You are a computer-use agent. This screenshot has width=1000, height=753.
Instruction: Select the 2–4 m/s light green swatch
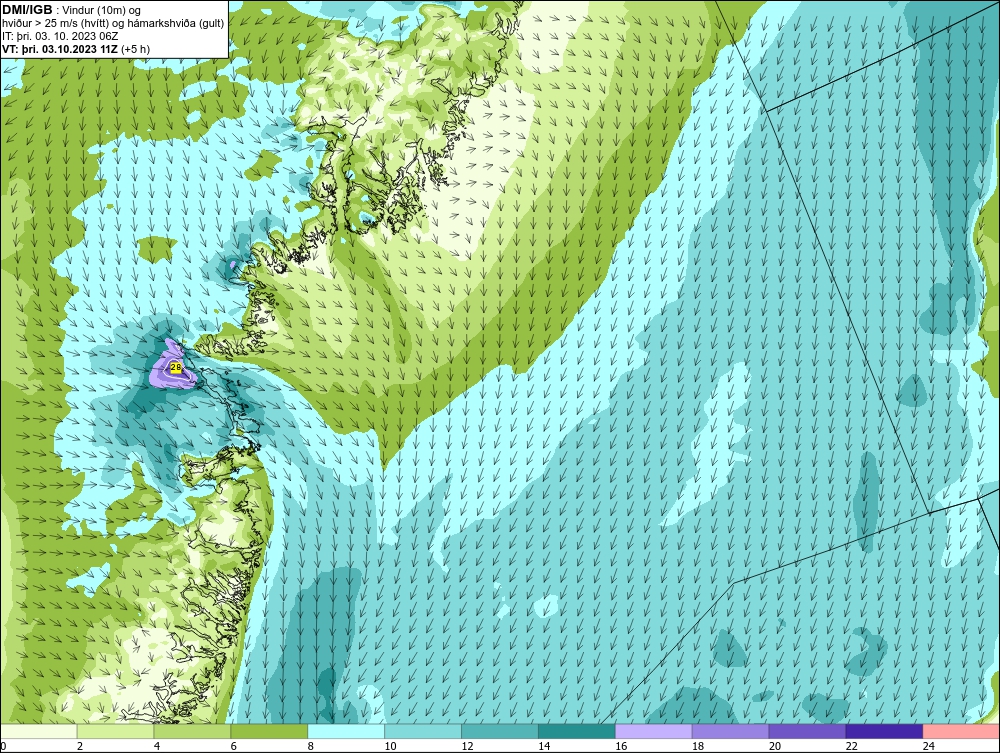coord(115,731)
